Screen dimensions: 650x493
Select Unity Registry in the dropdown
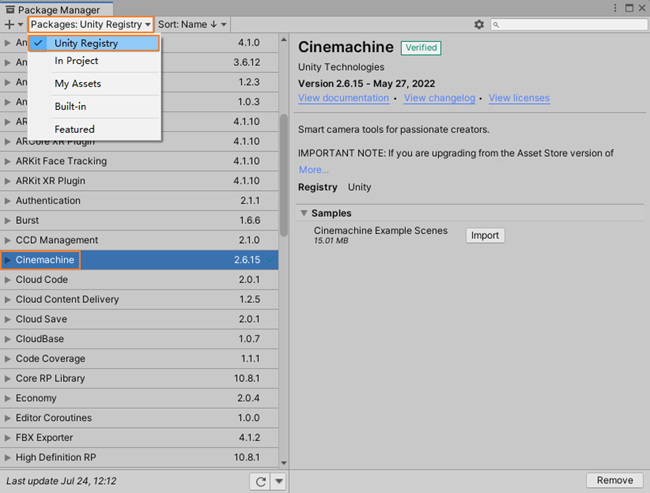click(x=86, y=43)
